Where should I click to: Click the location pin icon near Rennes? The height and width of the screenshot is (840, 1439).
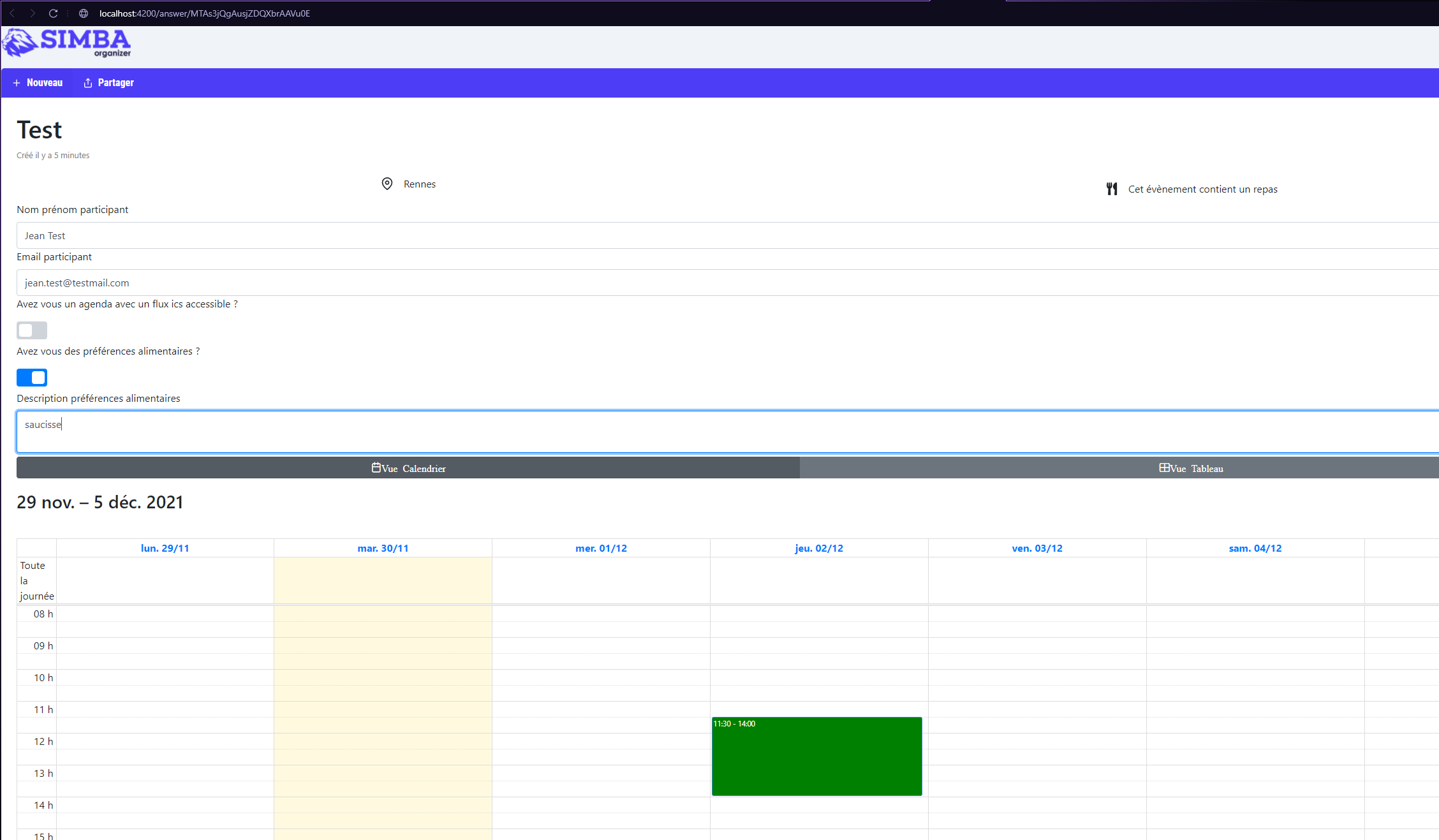(387, 184)
